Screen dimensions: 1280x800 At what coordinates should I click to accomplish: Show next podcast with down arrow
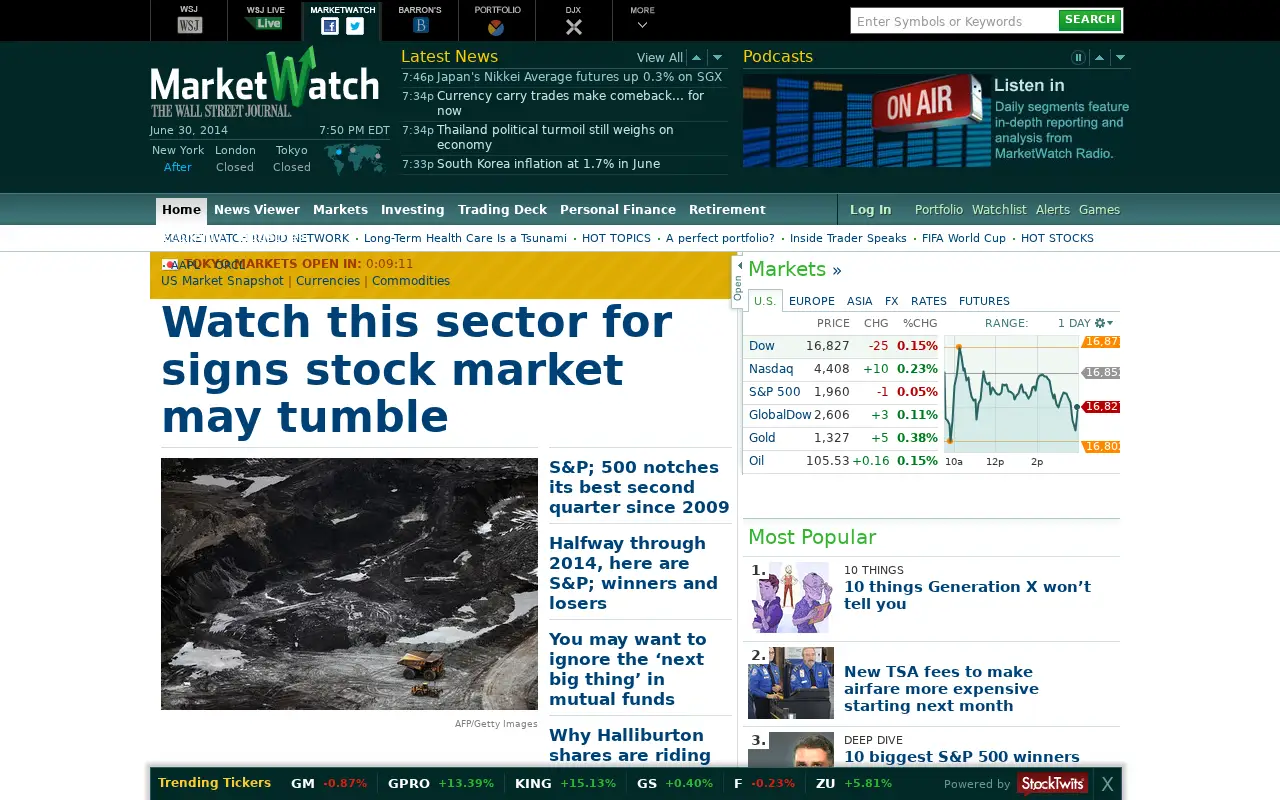pos(1120,58)
